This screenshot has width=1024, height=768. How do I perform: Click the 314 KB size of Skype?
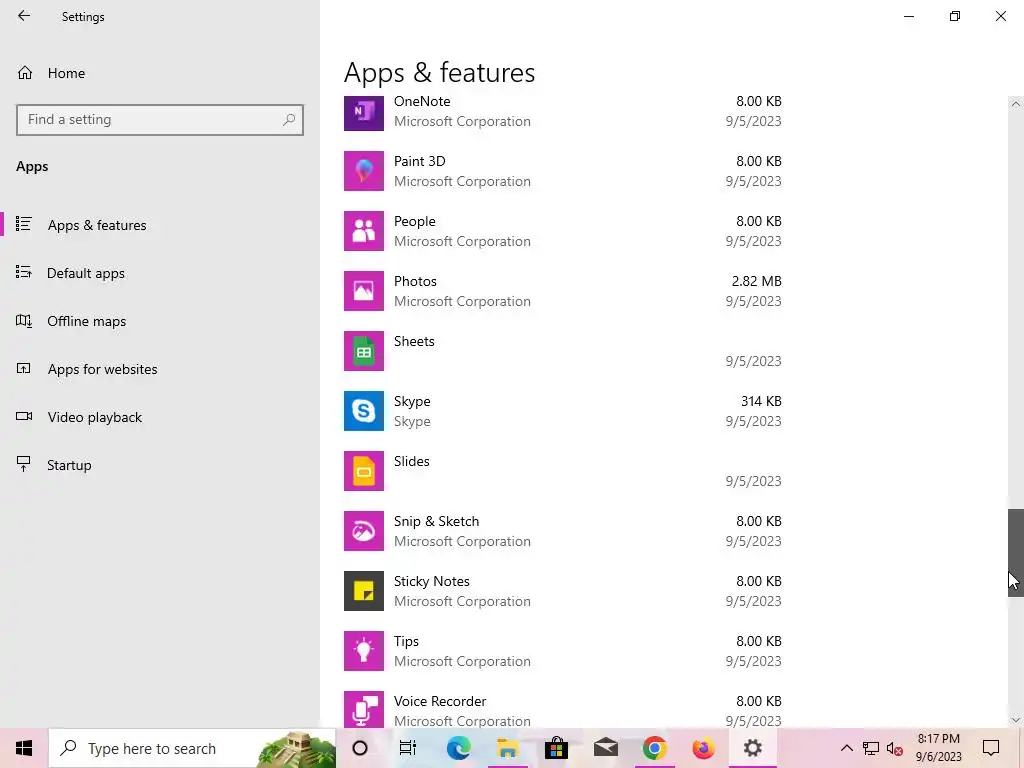click(761, 402)
